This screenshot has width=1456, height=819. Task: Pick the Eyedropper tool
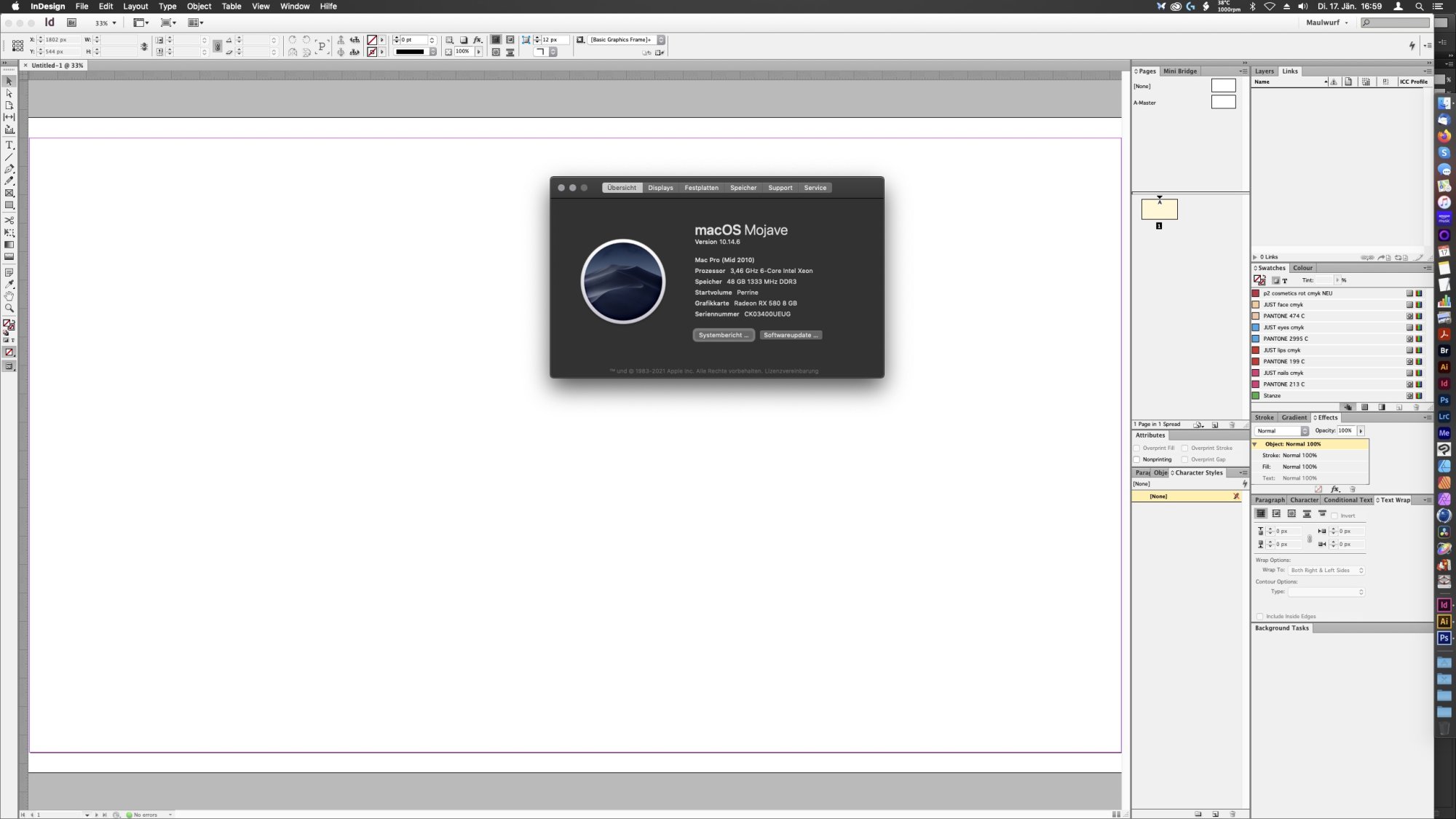pyautogui.click(x=9, y=284)
